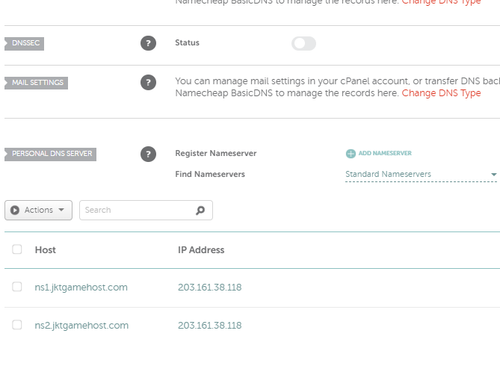Click the Find Nameservers label
500x383 pixels.
[210, 174]
